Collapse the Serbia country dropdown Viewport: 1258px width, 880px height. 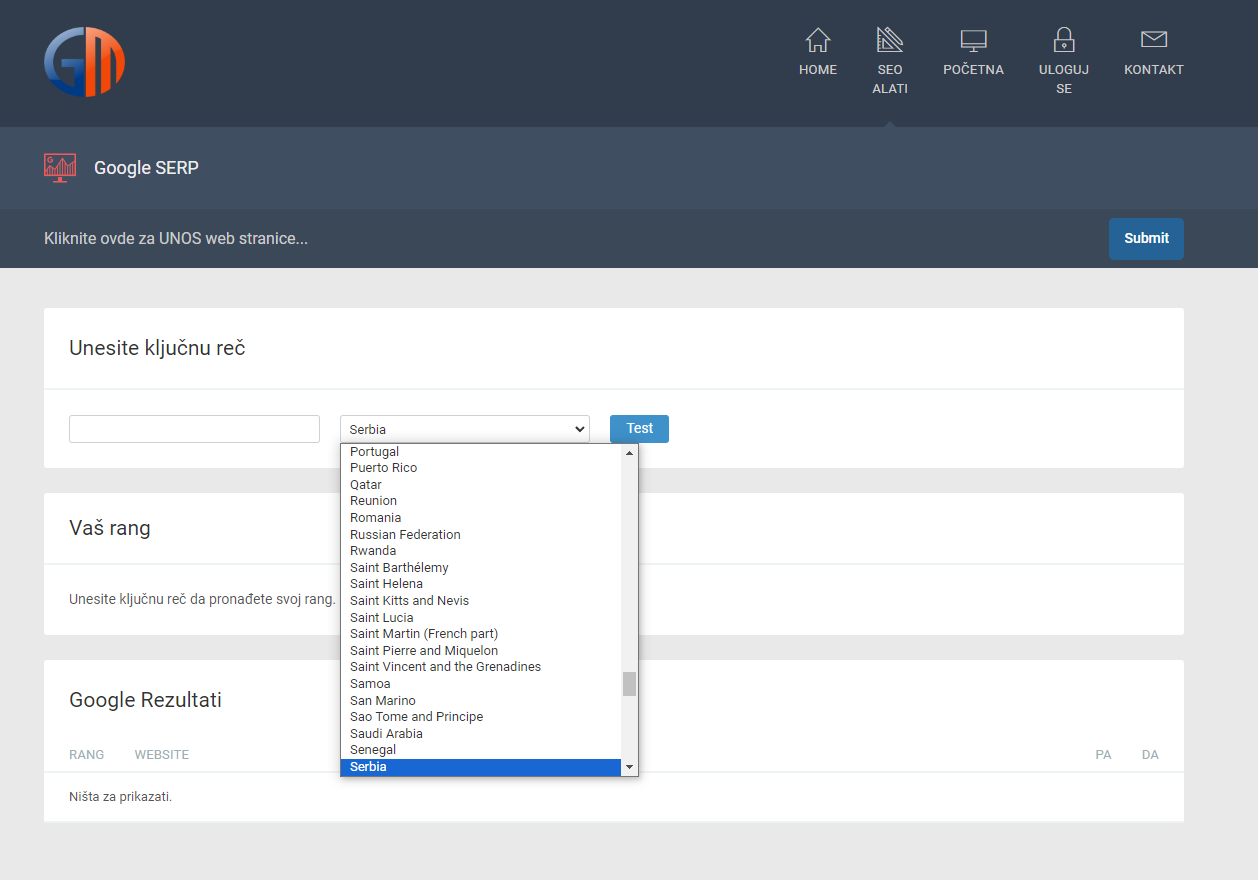point(464,429)
